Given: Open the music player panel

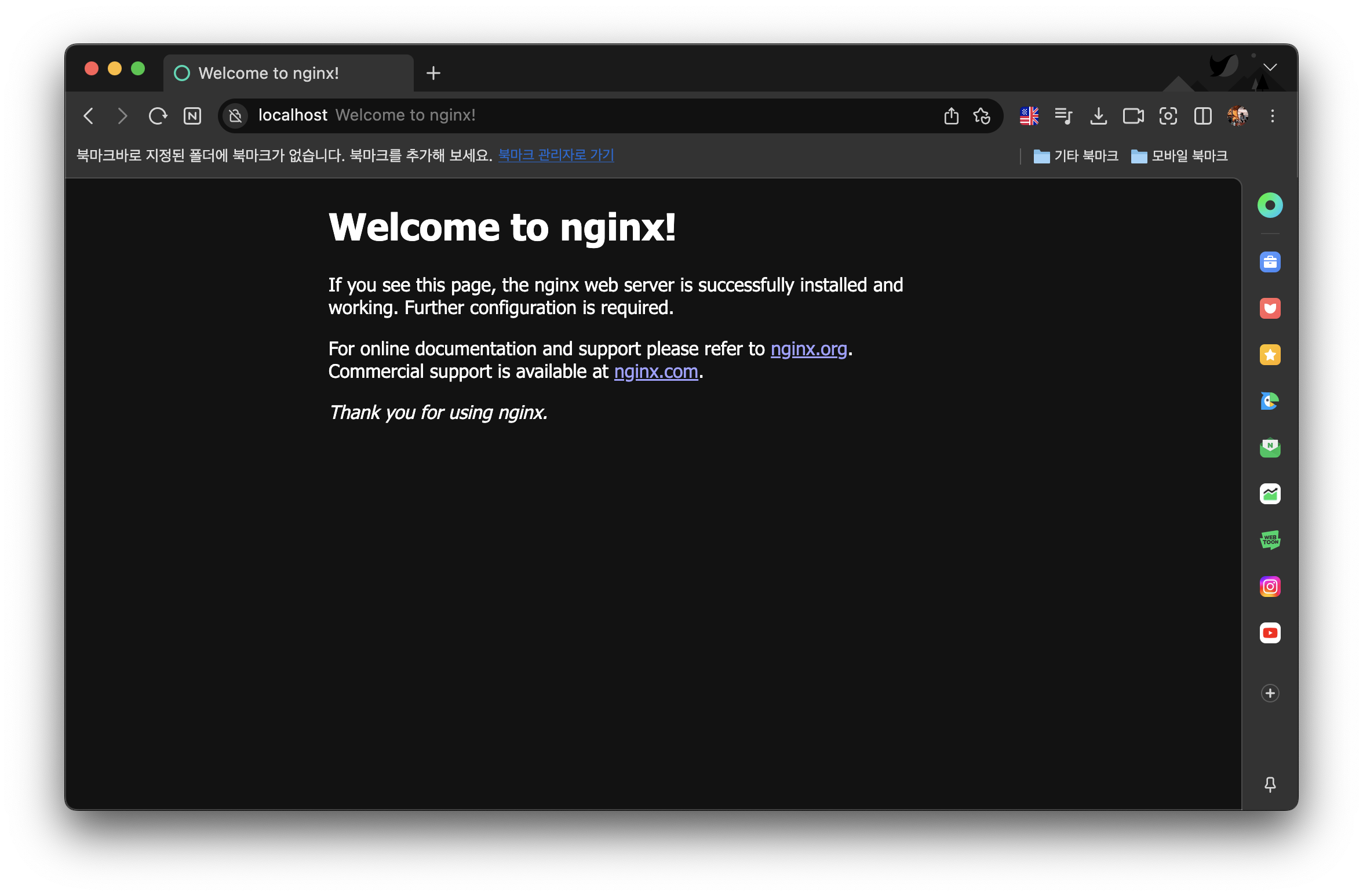Looking at the screenshot, I should tap(1064, 116).
